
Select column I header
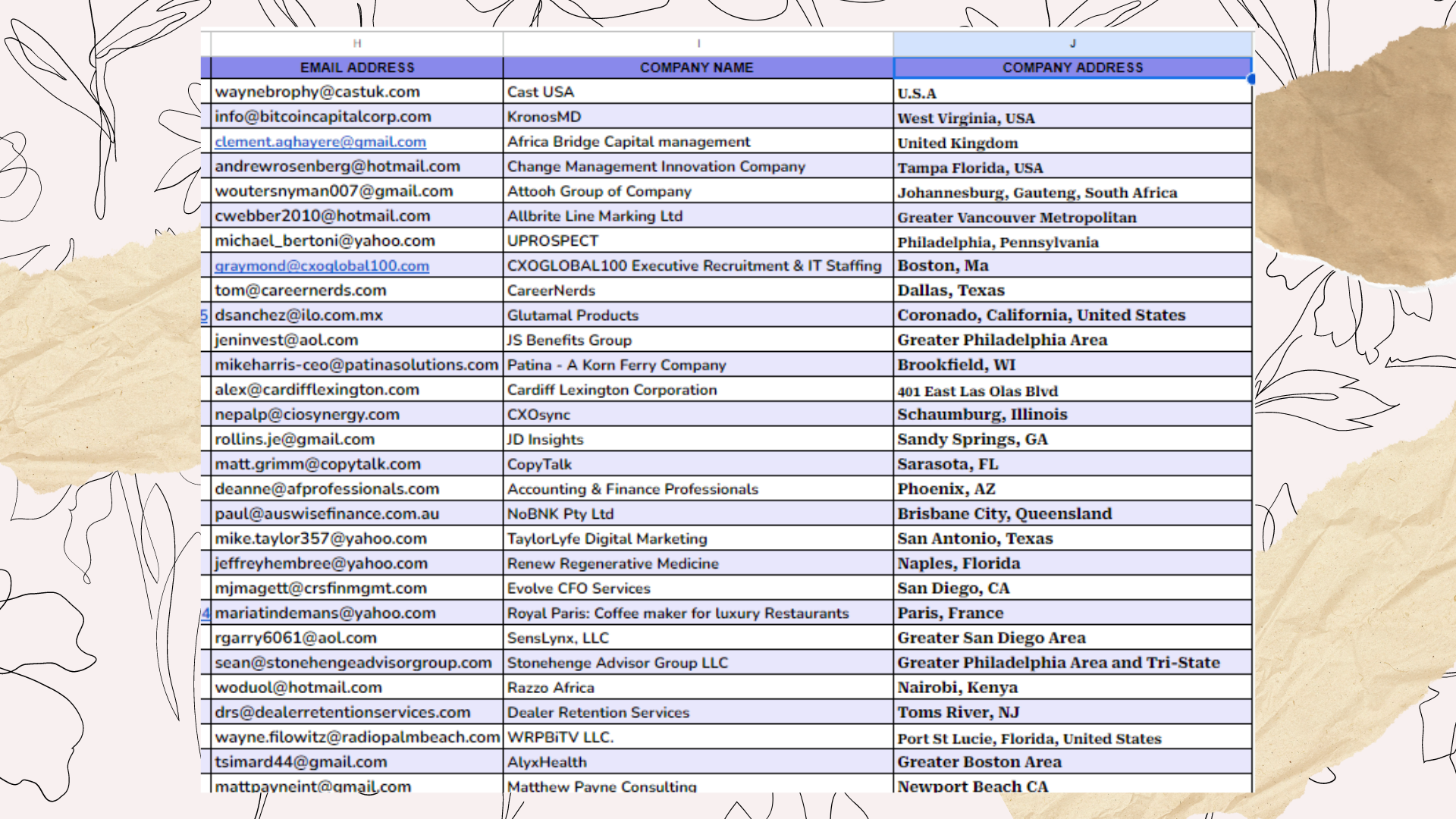698,43
